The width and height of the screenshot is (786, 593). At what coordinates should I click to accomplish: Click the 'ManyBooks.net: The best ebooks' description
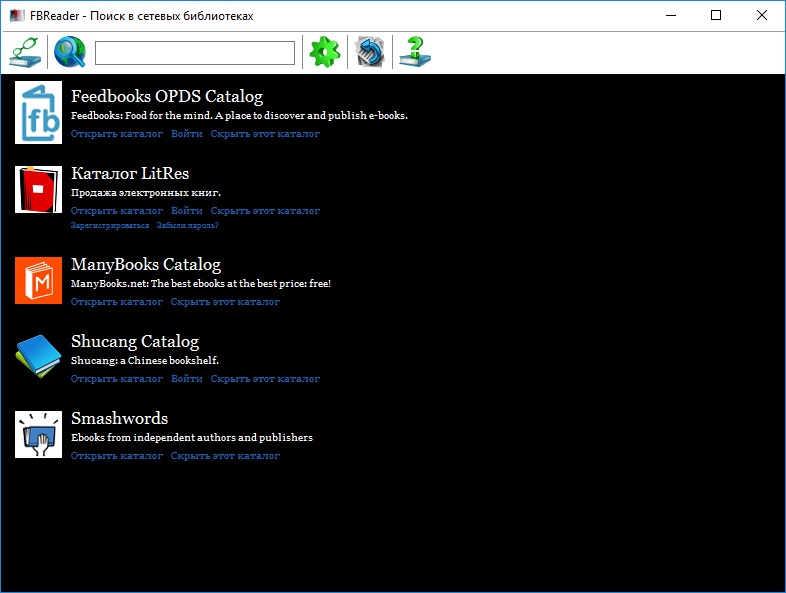(x=201, y=284)
